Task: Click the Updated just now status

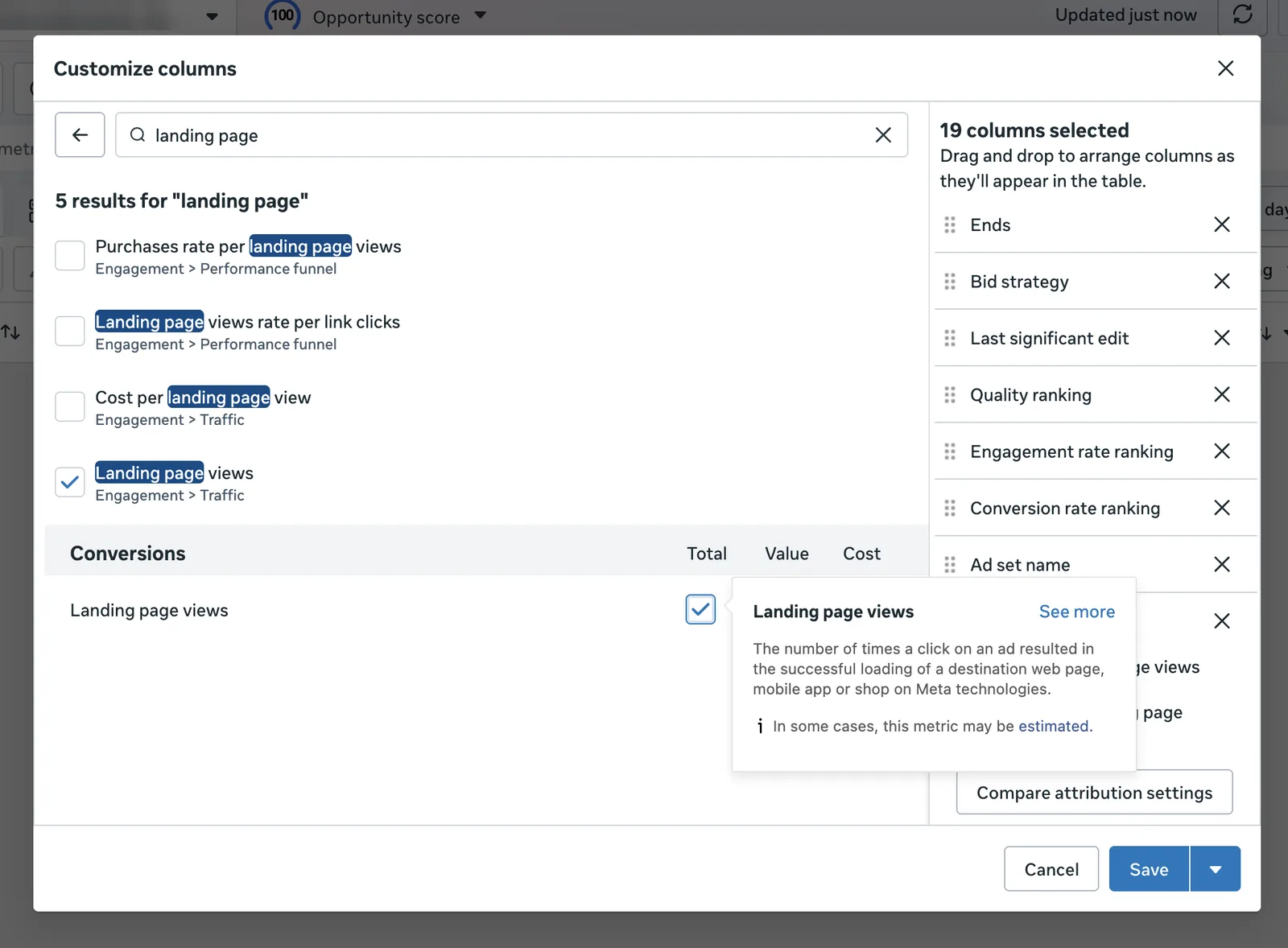Action: pyautogui.click(x=1125, y=15)
